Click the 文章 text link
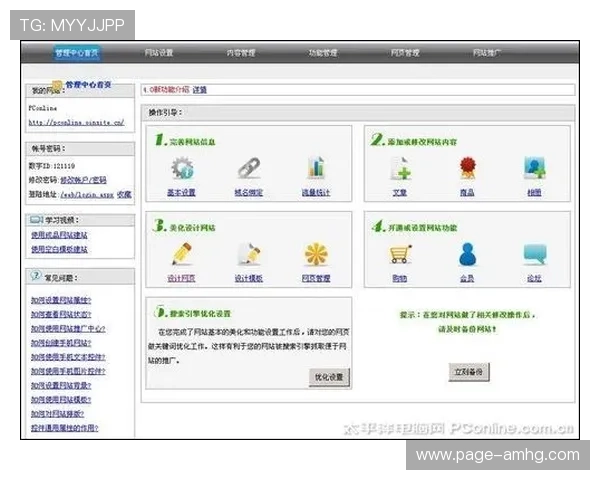 click(x=400, y=193)
